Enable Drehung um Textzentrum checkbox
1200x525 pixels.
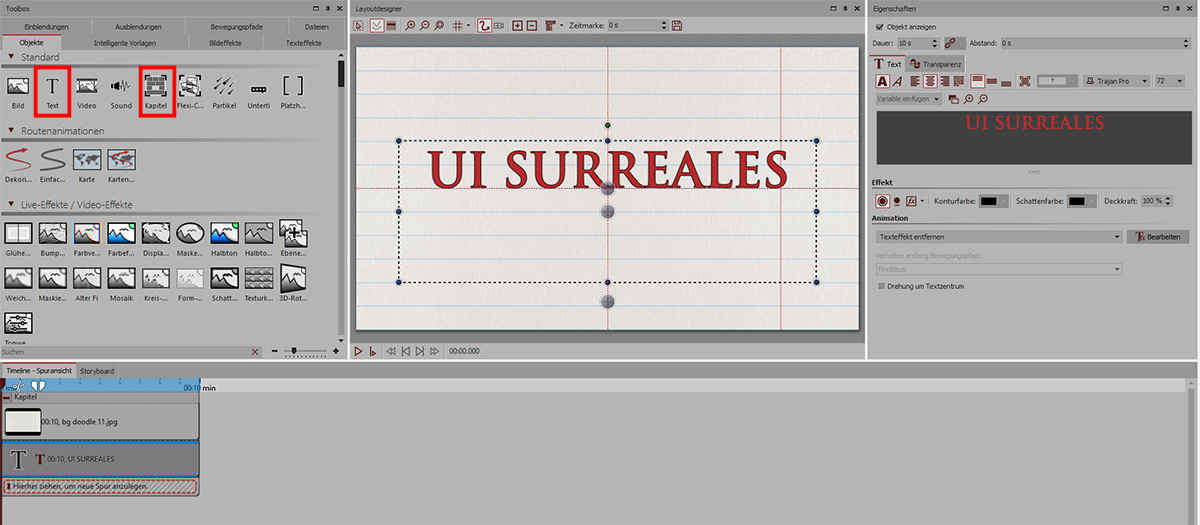(x=880, y=286)
